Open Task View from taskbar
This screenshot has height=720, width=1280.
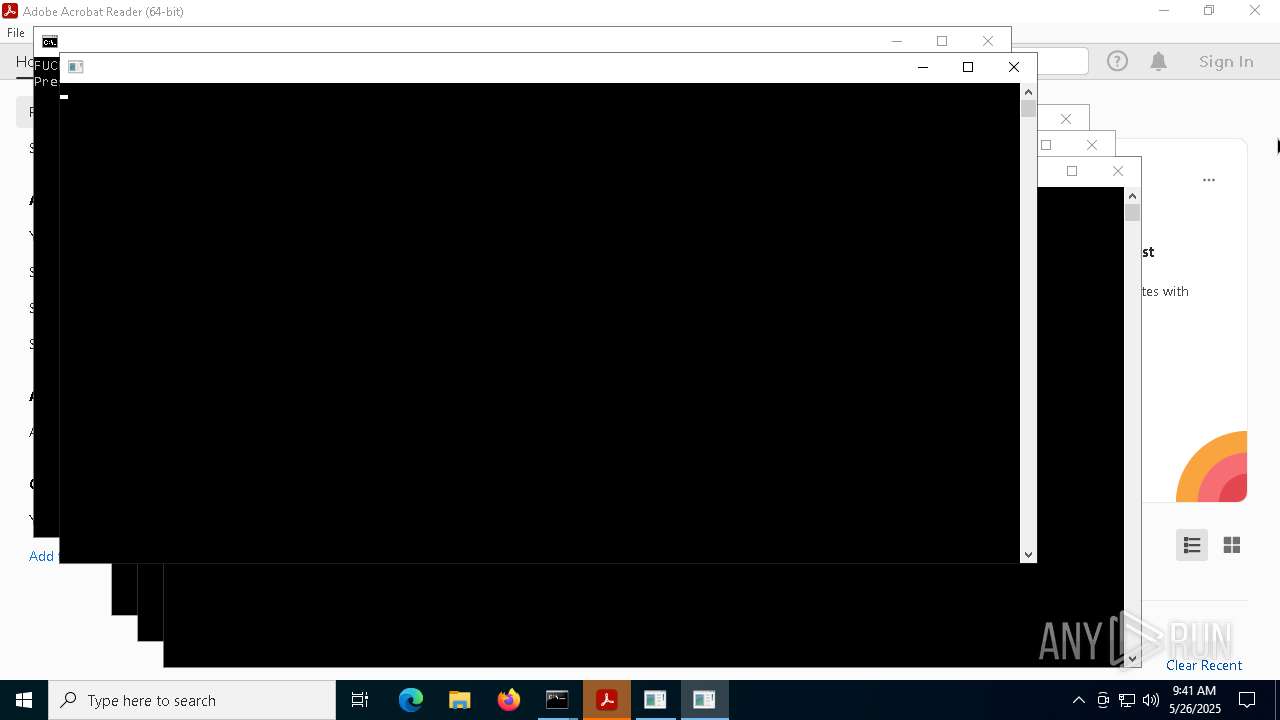(360, 700)
